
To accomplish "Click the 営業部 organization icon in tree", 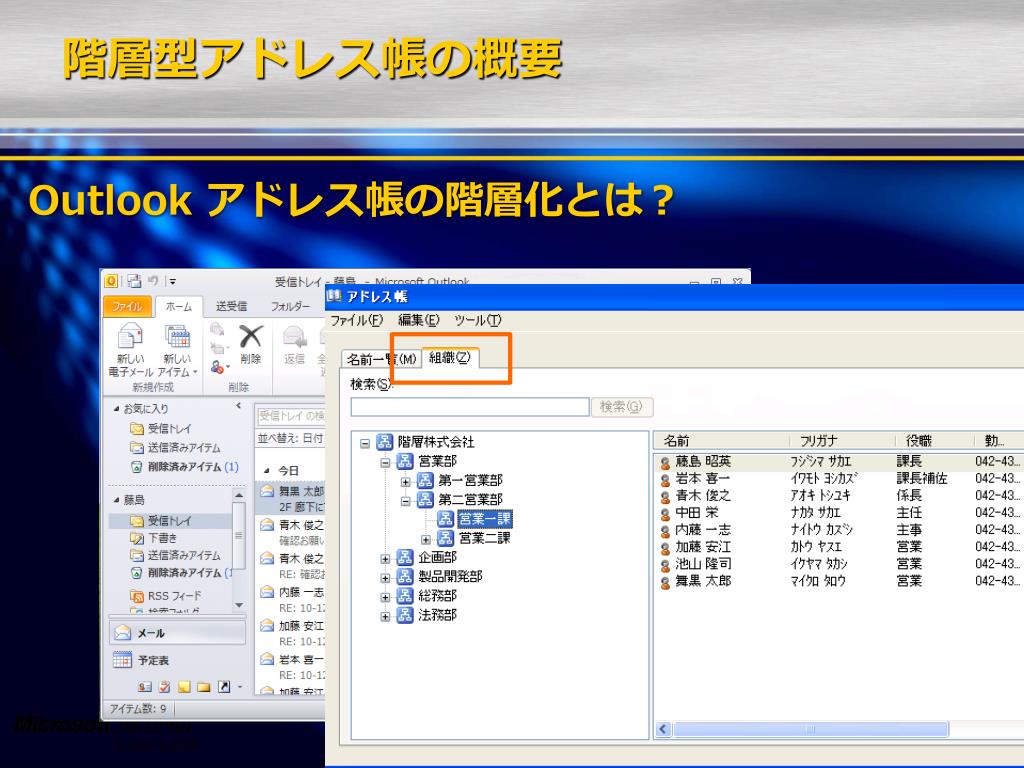I will [405, 461].
